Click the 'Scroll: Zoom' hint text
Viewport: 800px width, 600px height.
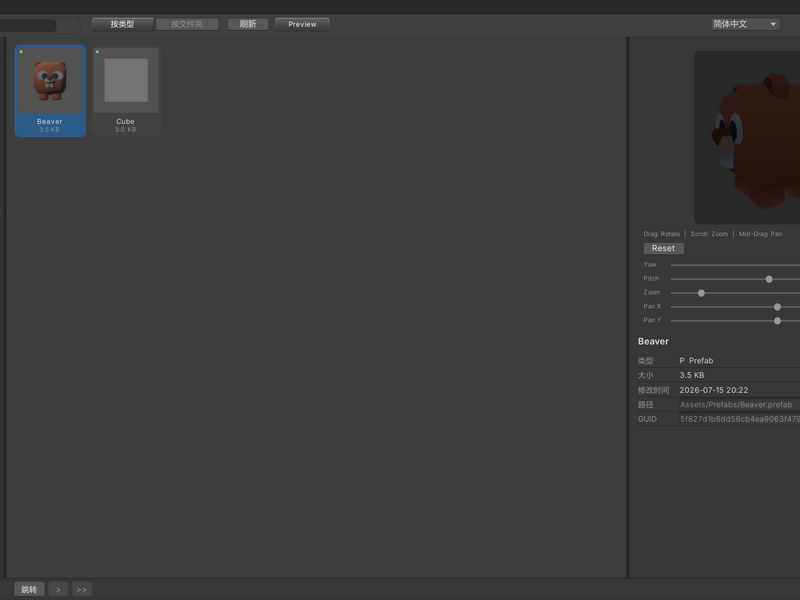[x=709, y=234]
